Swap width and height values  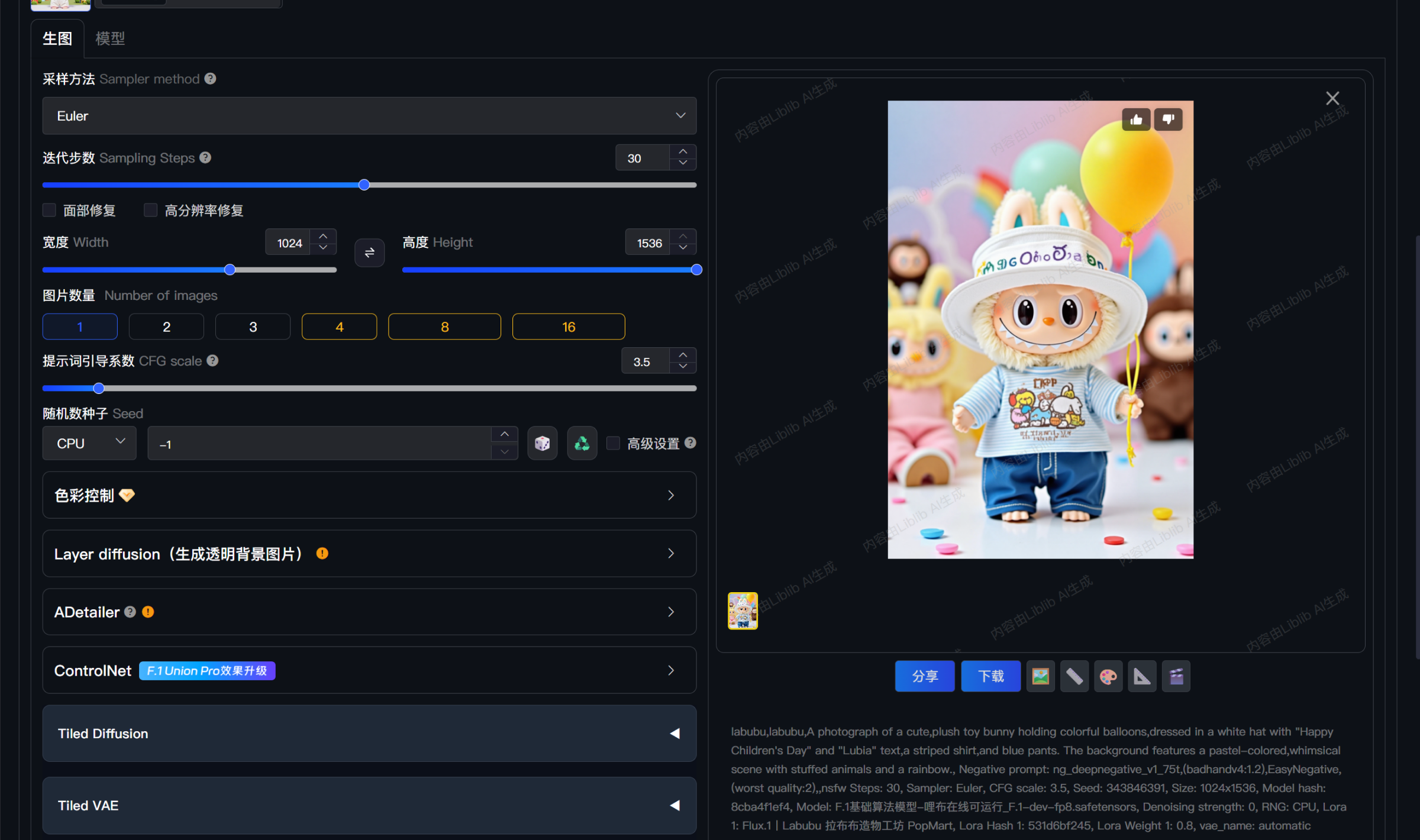[370, 253]
